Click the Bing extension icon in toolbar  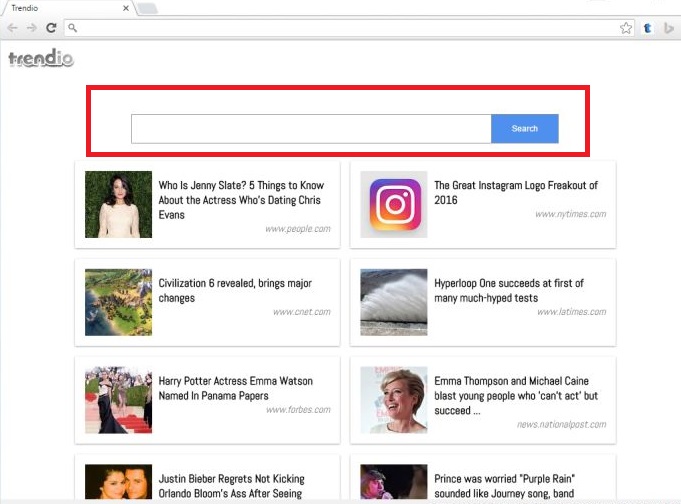(x=668, y=28)
